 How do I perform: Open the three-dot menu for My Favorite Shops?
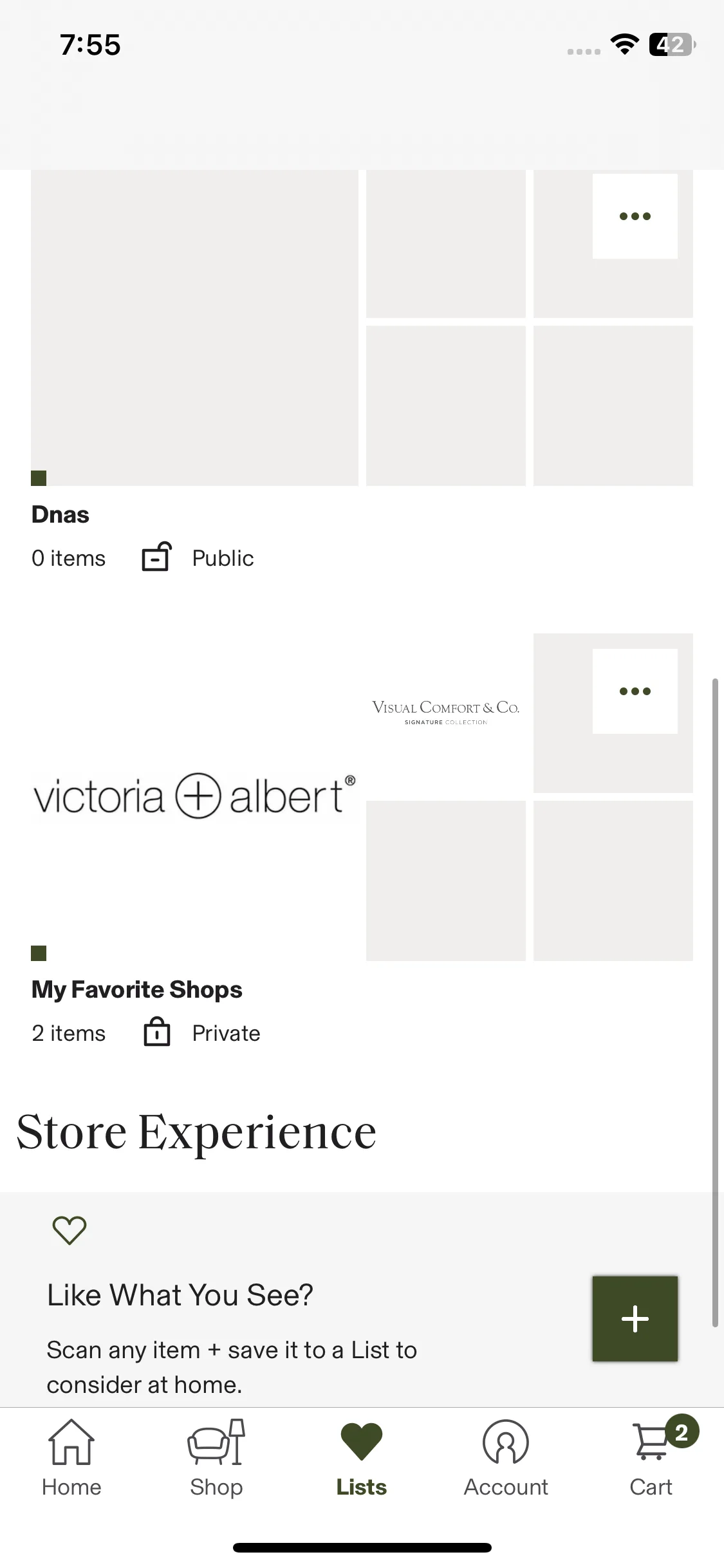635,691
